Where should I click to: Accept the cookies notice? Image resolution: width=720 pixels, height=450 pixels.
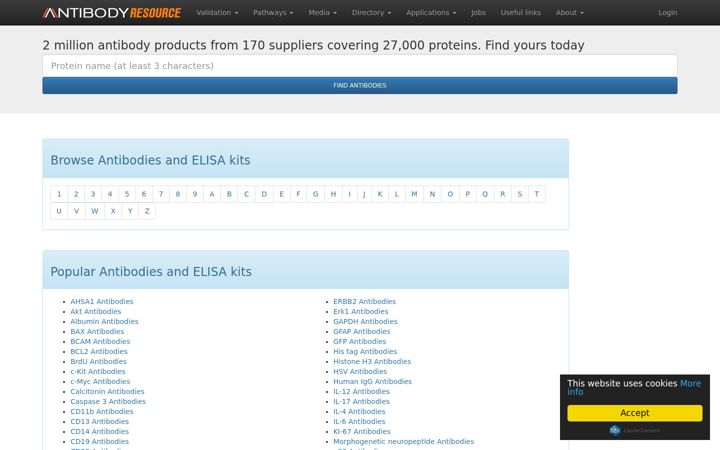point(635,413)
